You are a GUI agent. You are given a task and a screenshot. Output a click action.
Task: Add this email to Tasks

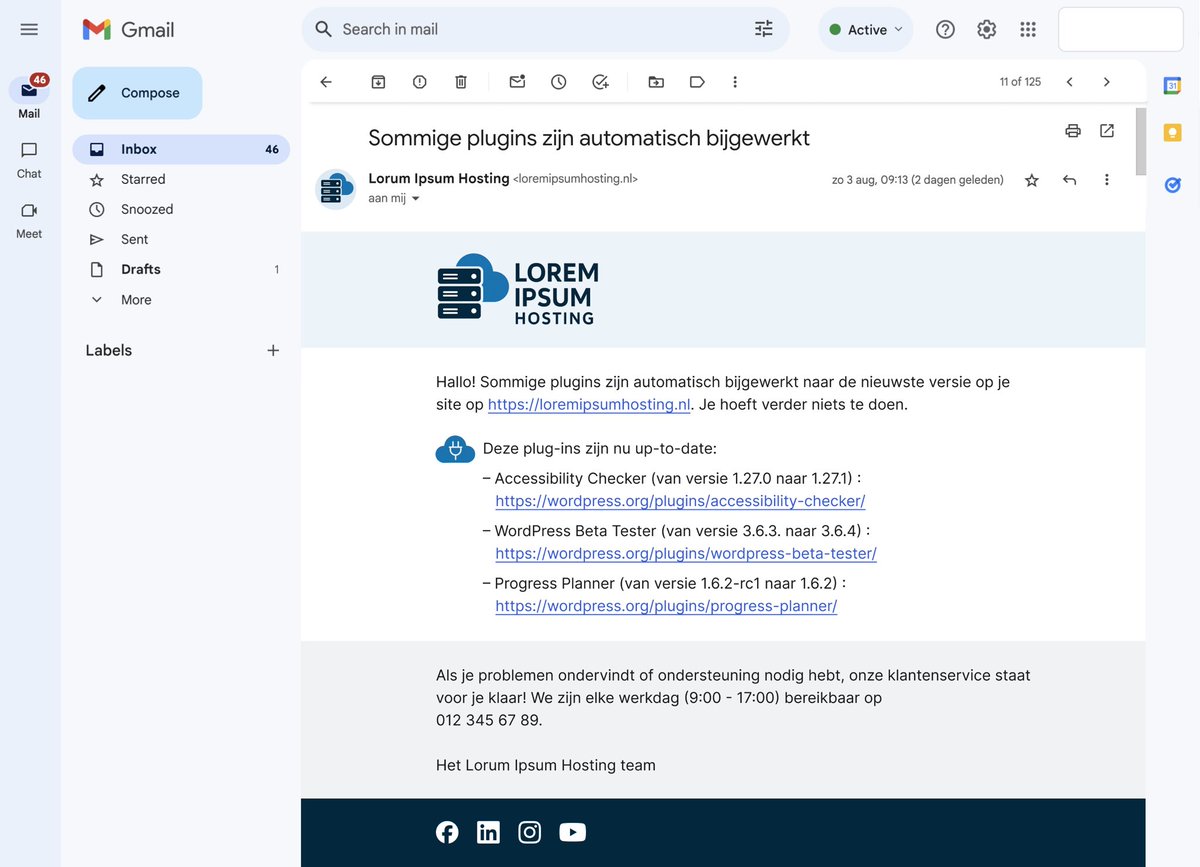click(600, 82)
